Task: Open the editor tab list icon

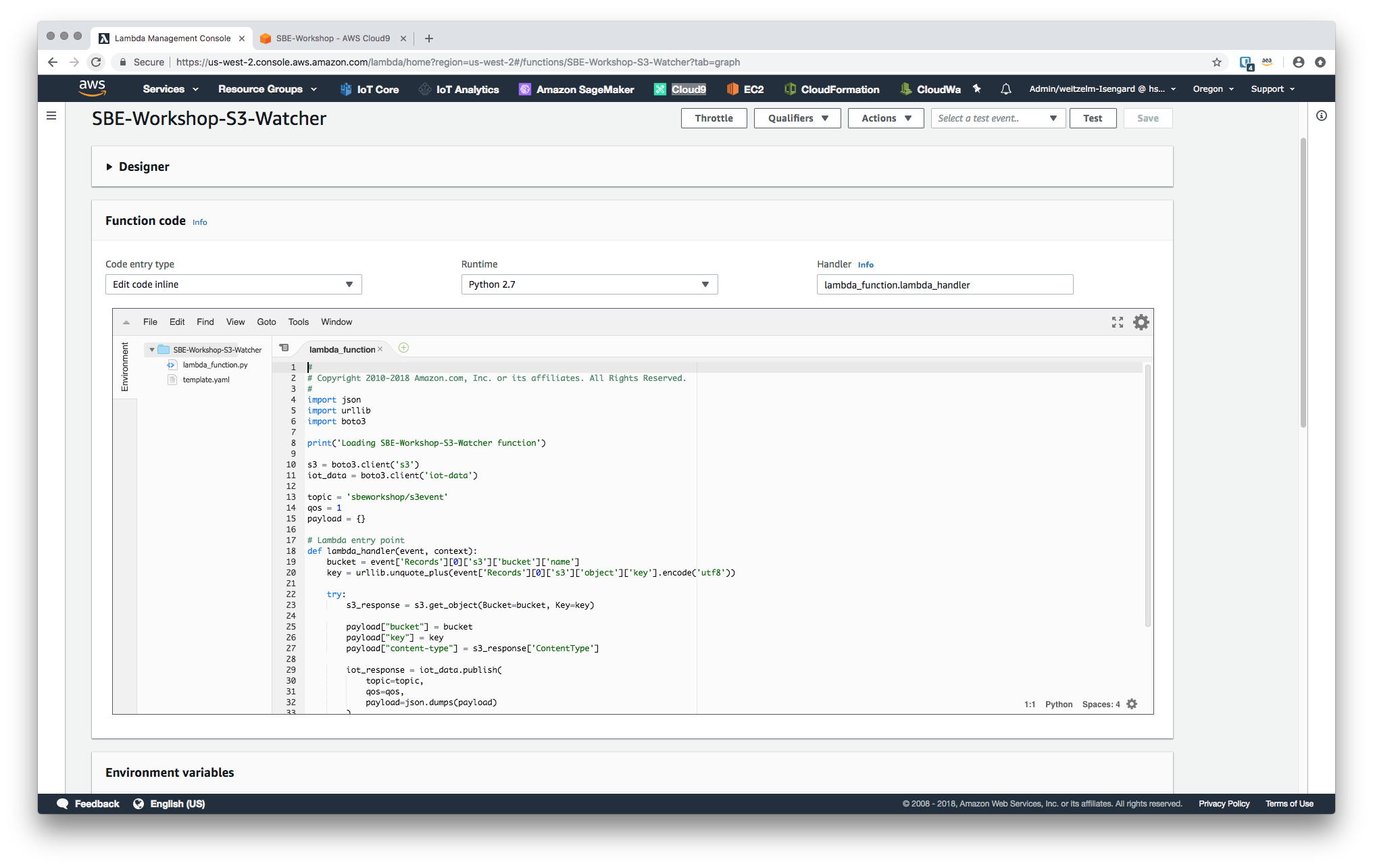Action: pyautogui.click(x=284, y=348)
